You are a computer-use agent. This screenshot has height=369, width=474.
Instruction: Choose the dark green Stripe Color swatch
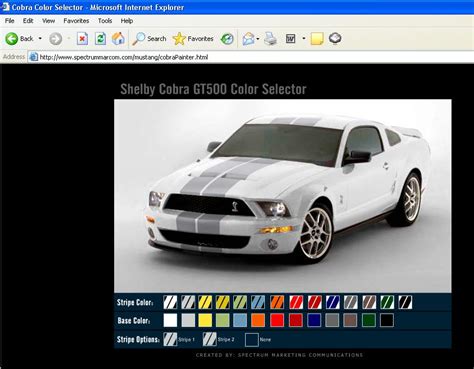(387, 302)
